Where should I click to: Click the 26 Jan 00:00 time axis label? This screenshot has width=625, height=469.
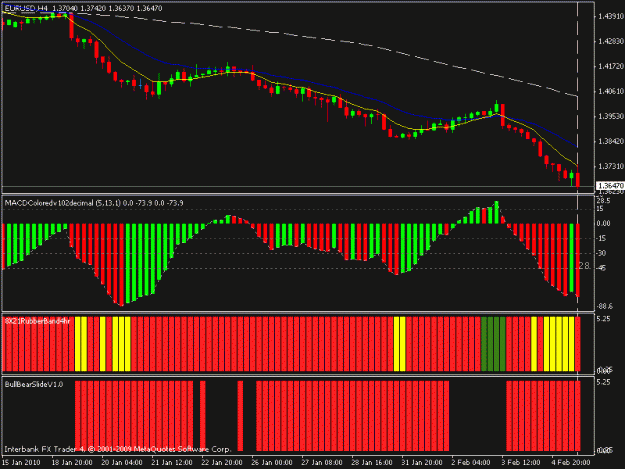coord(272,463)
